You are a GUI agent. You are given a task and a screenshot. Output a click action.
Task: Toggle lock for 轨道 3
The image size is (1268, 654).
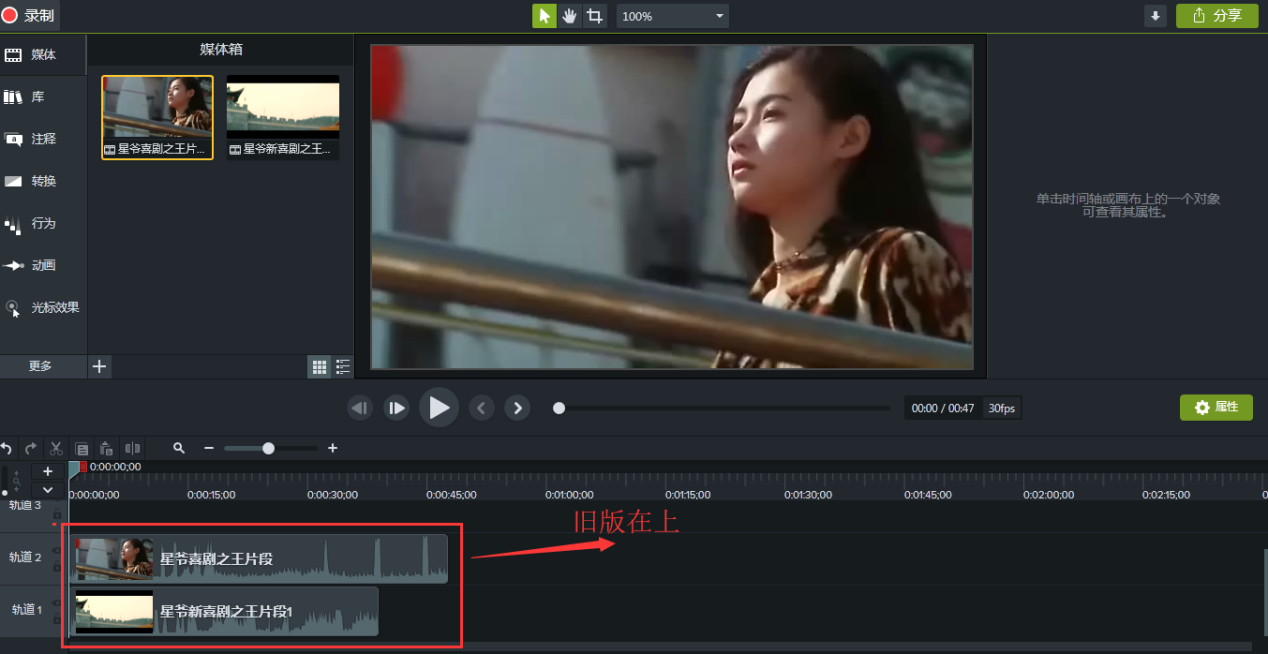[x=56, y=516]
